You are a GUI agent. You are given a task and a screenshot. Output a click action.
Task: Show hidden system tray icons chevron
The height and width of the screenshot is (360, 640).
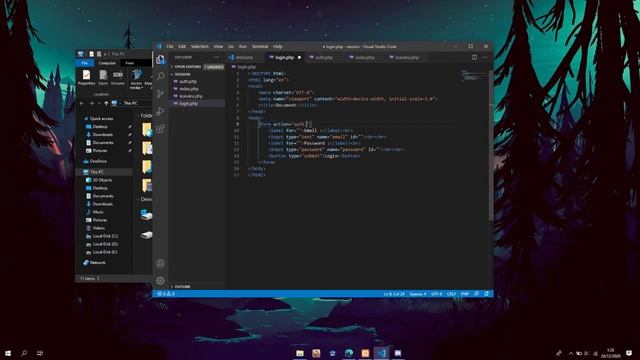(571, 353)
